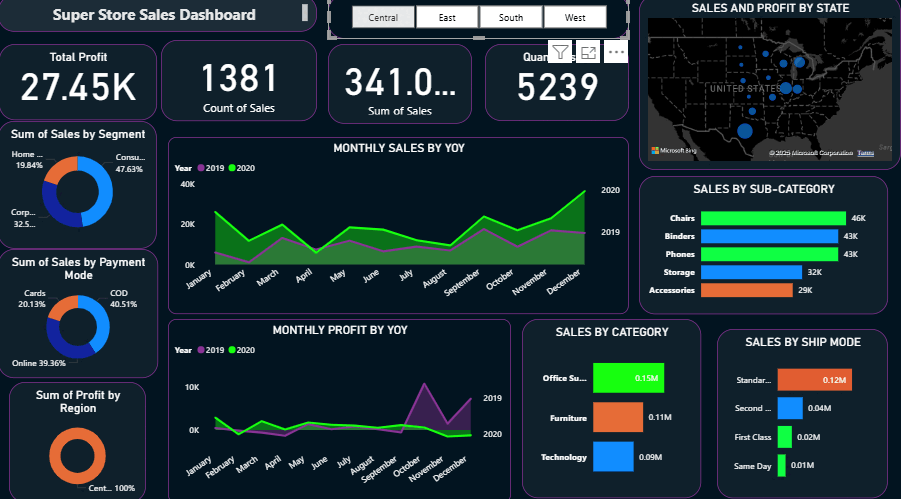Select the Furniture category bar
The image size is (901, 503).
click(x=618, y=417)
